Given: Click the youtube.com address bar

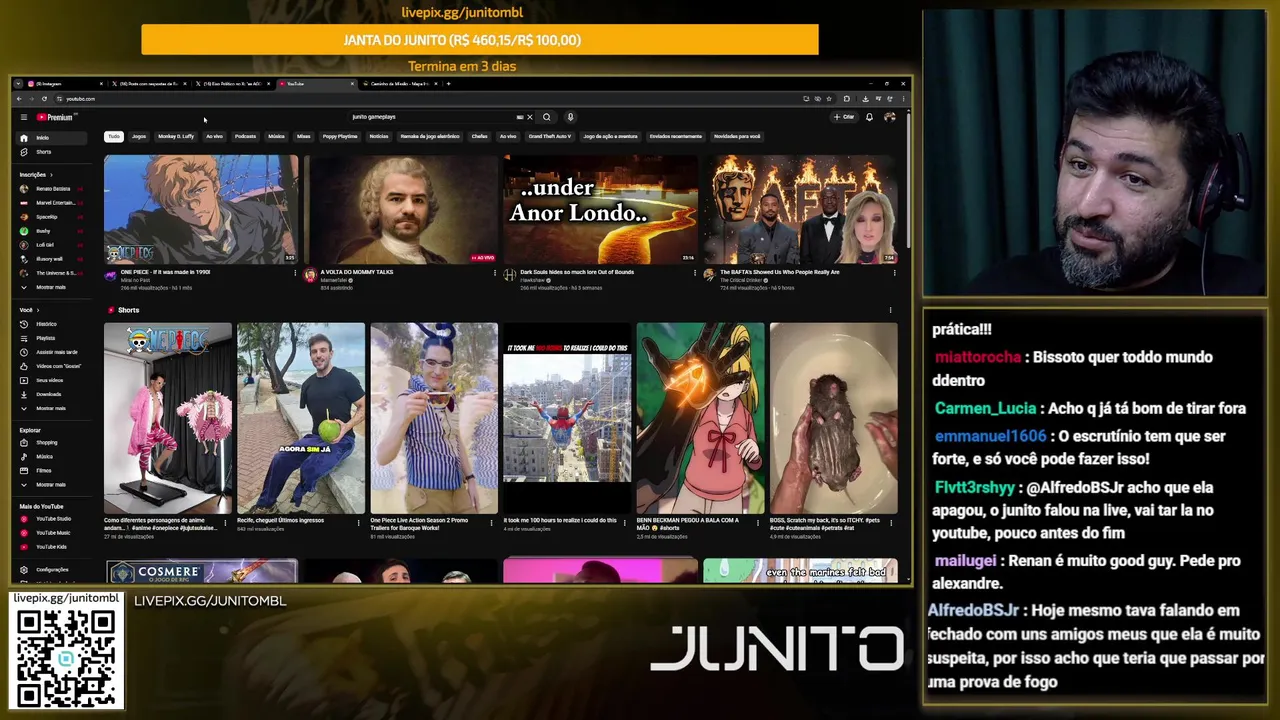Looking at the screenshot, I should 430,99.
